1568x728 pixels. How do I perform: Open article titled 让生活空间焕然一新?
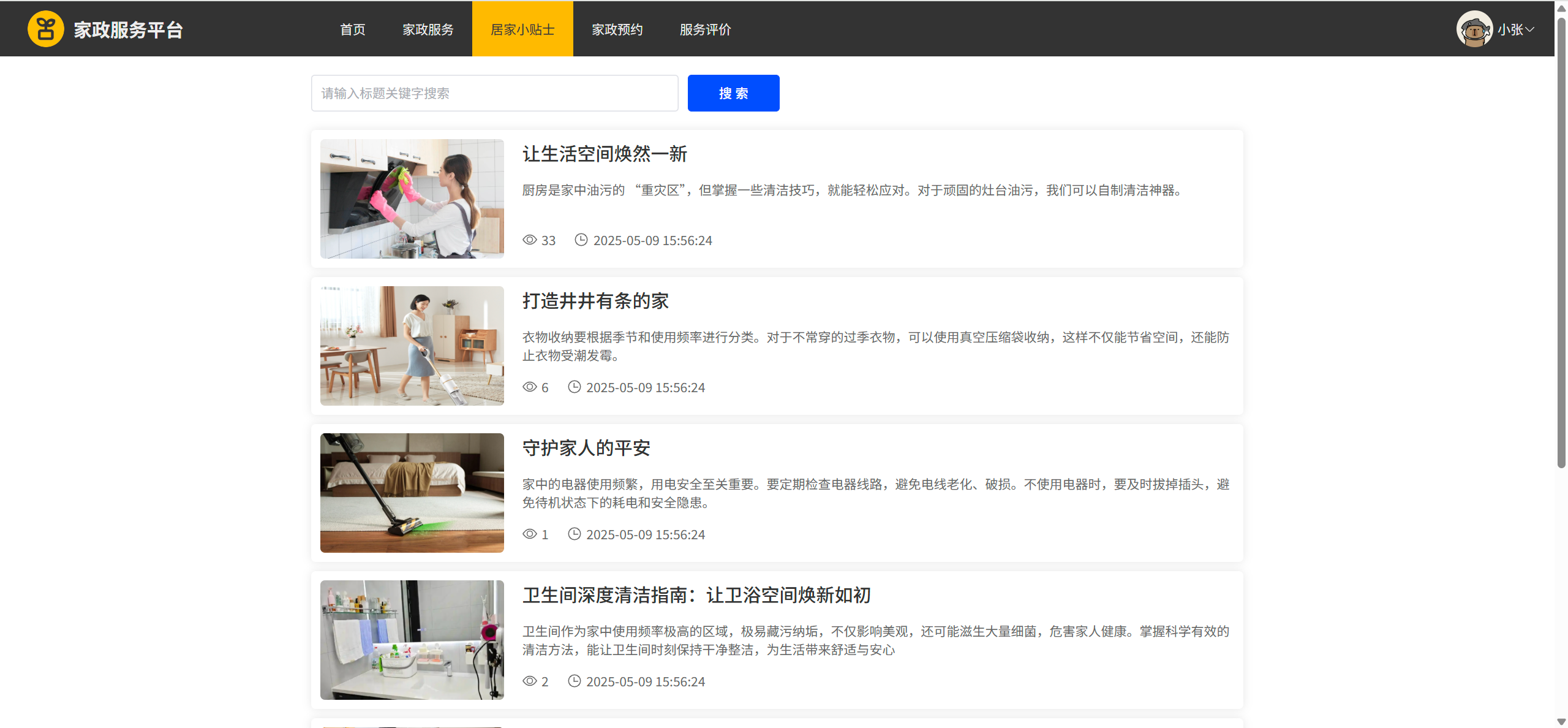tap(605, 154)
